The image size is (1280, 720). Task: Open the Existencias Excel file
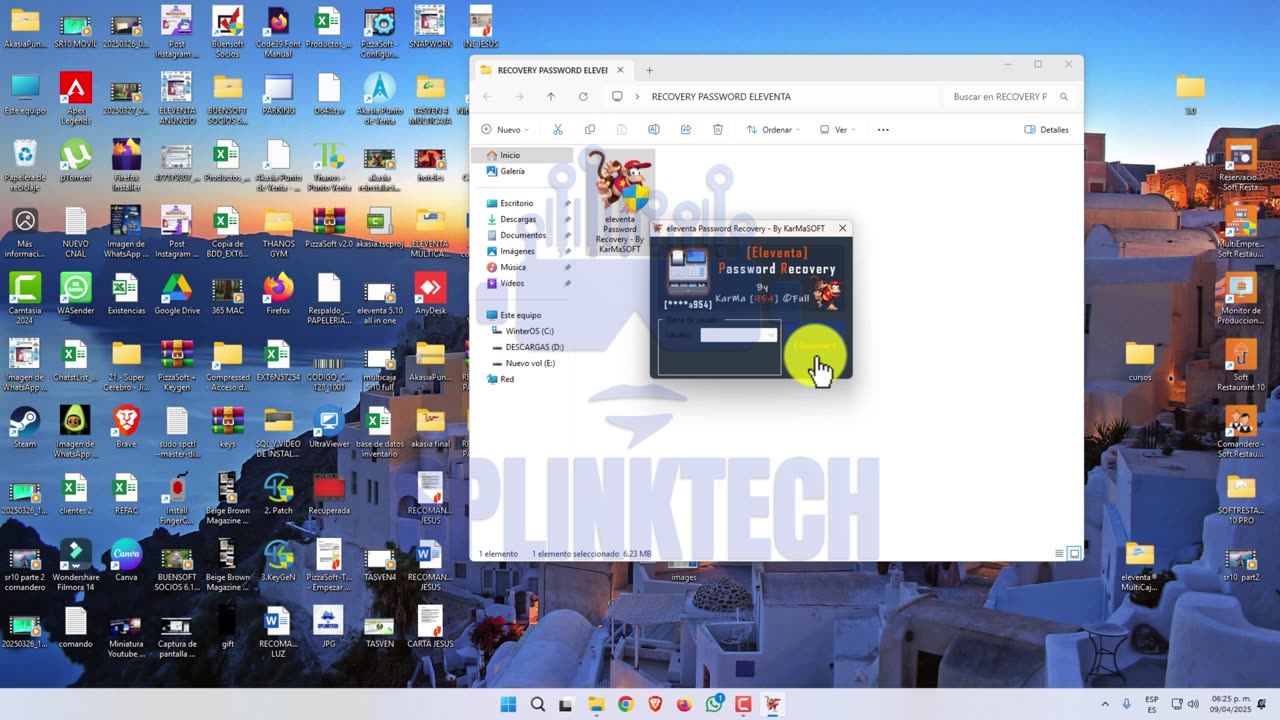point(126,294)
